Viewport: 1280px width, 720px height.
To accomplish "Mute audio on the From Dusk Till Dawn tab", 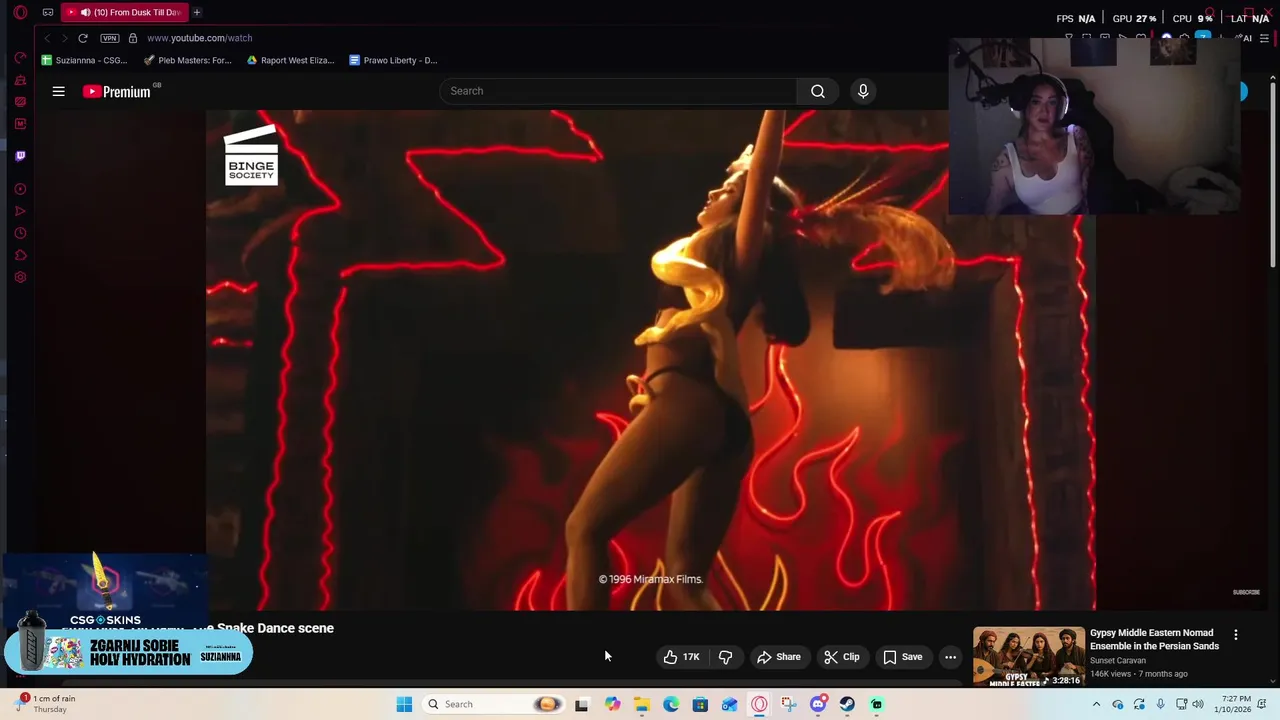I will 85,13.
